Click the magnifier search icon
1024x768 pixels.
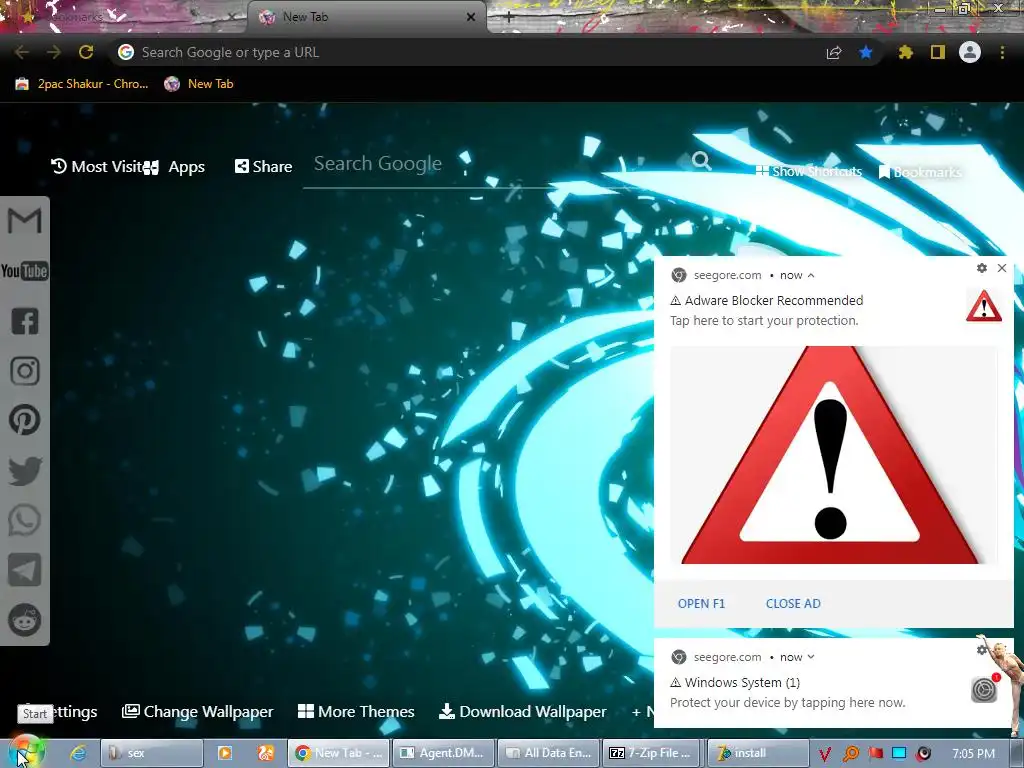point(701,160)
